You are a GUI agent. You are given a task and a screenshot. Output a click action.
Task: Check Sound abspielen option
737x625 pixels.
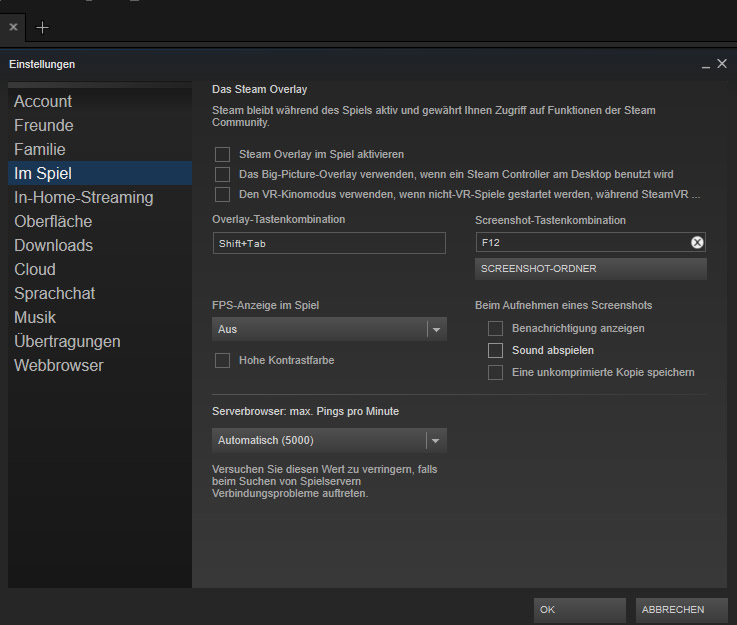[x=495, y=351]
